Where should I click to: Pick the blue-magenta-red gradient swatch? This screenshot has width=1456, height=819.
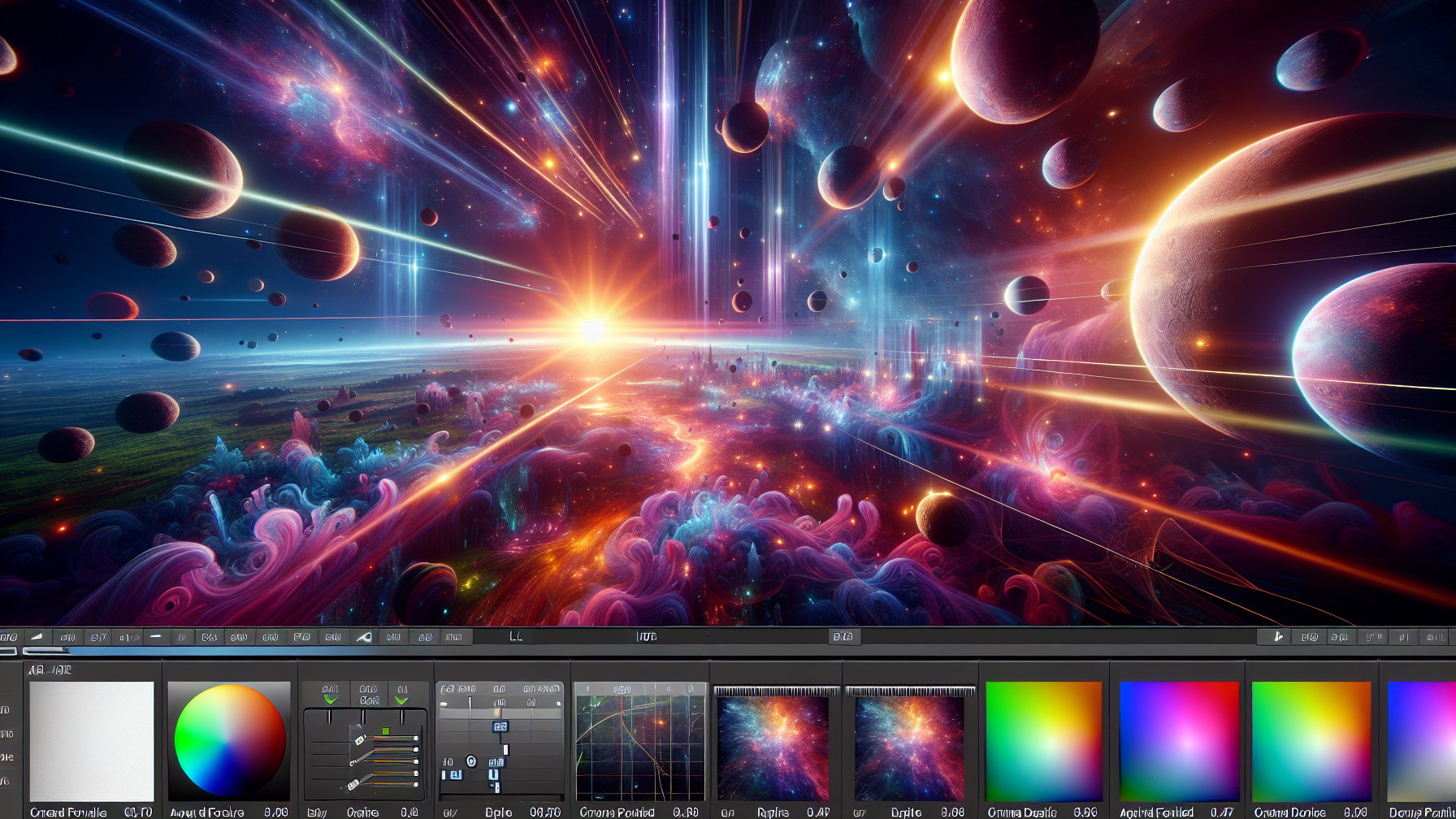[x=1179, y=741]
